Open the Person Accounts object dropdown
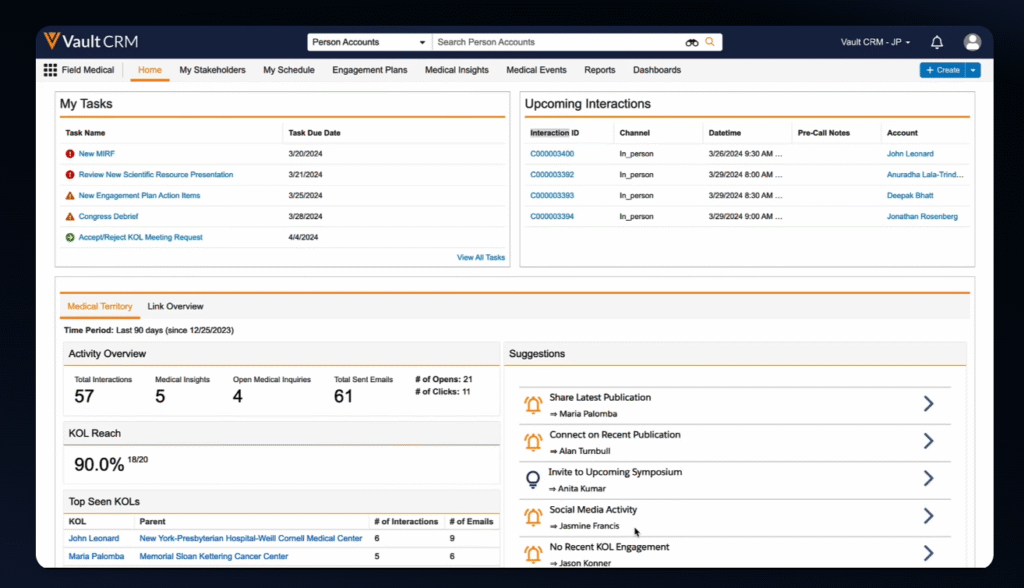 point(368,41)
